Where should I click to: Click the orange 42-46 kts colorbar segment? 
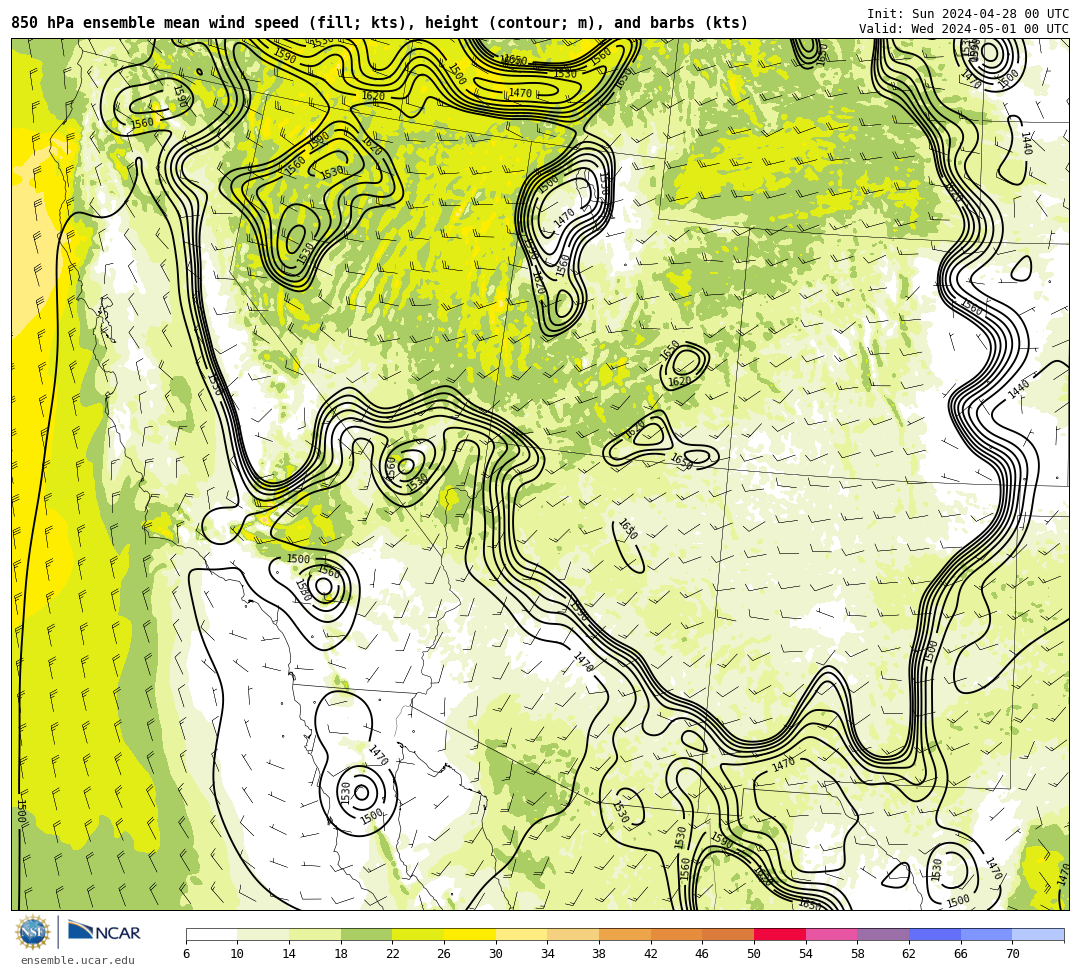pyautogui.click(x=676, y=934)
